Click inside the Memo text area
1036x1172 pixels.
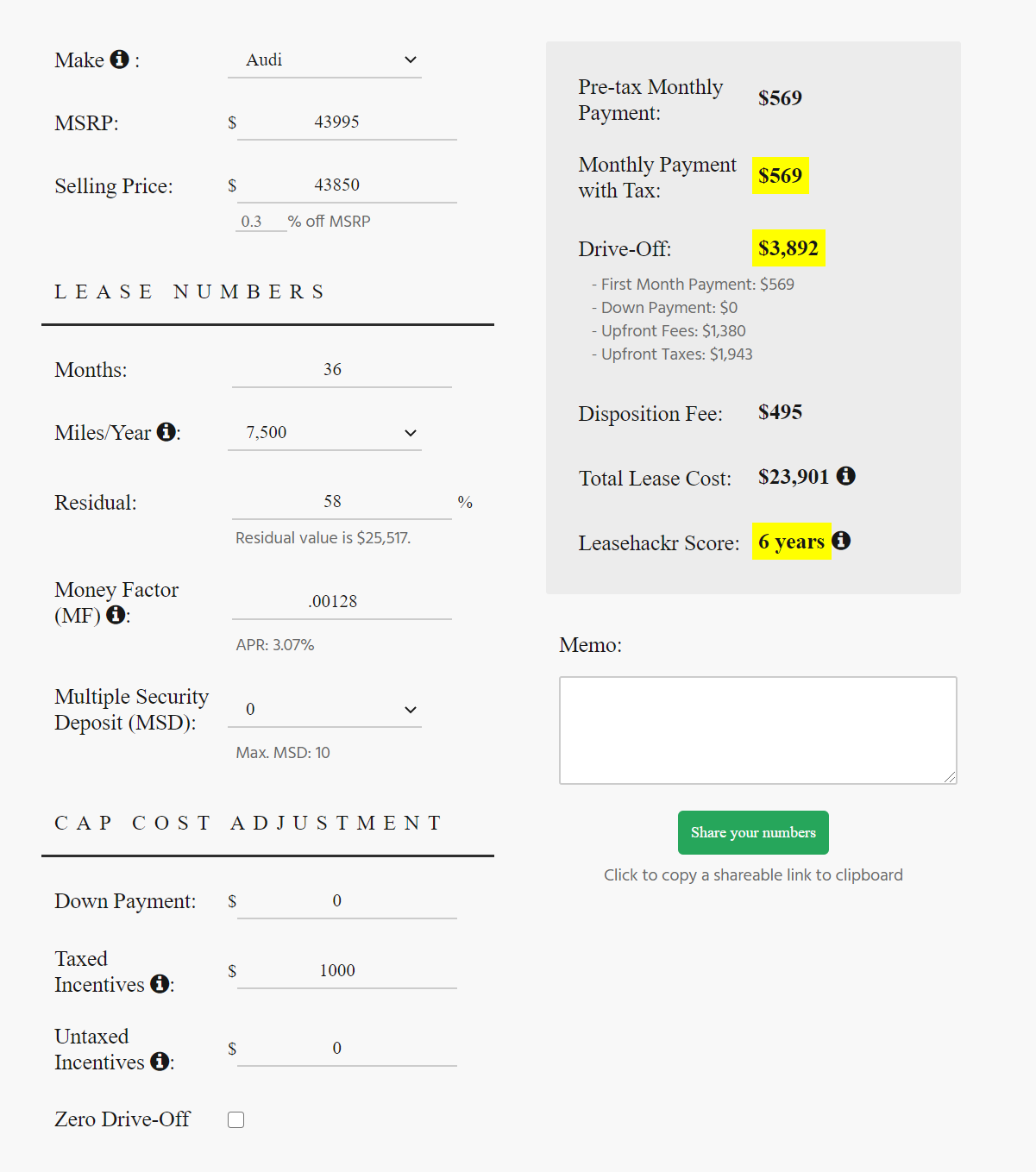tap(758, 730)
